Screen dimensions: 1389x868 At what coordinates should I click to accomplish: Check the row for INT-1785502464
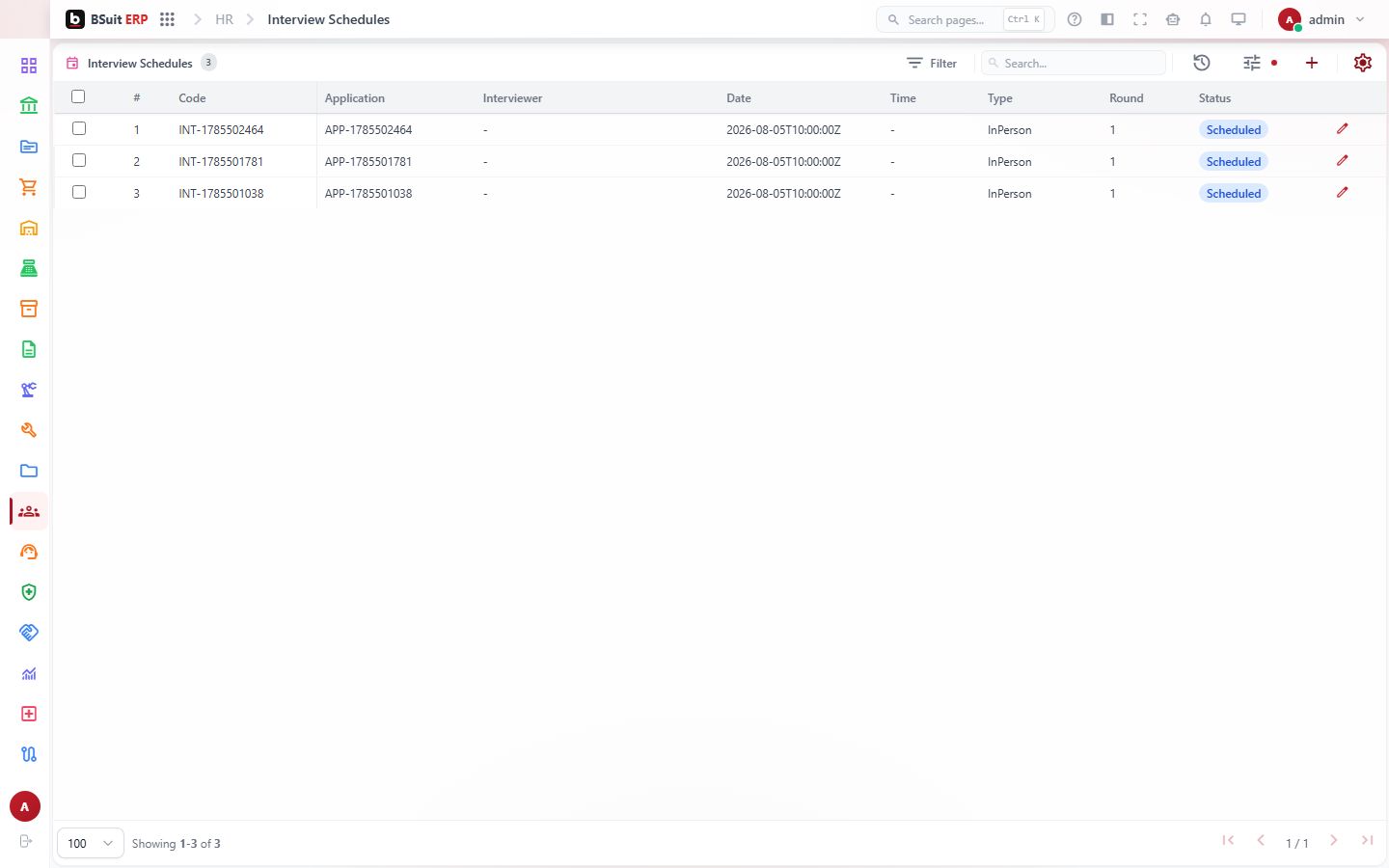pos(79,128)
